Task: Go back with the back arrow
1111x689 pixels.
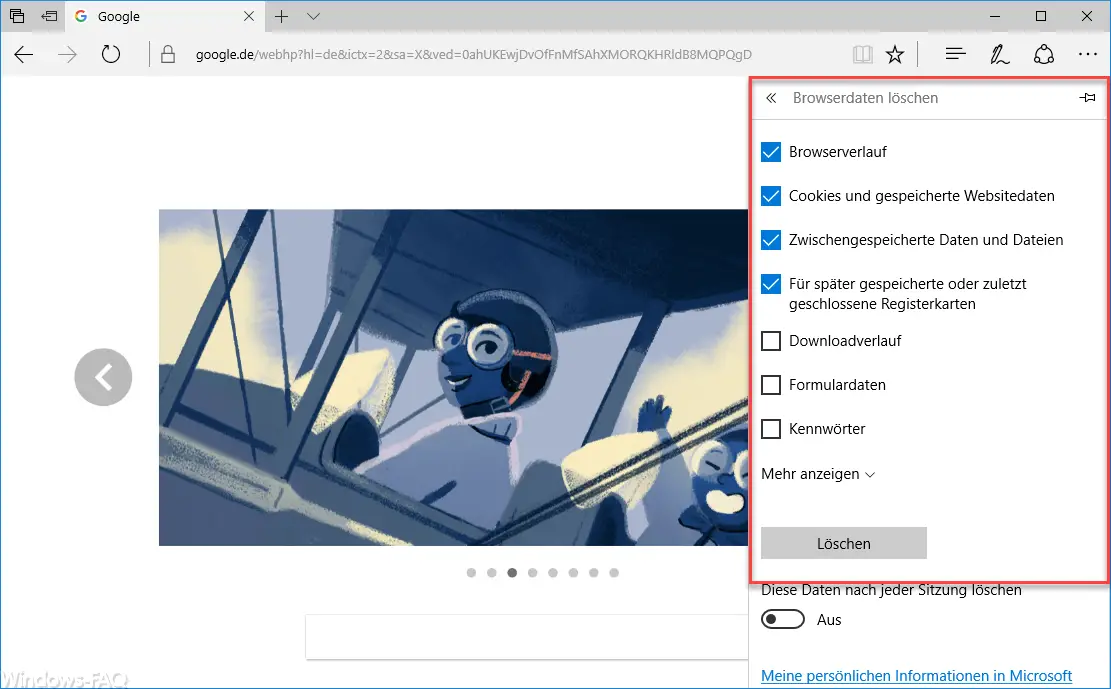Action: 23,55
